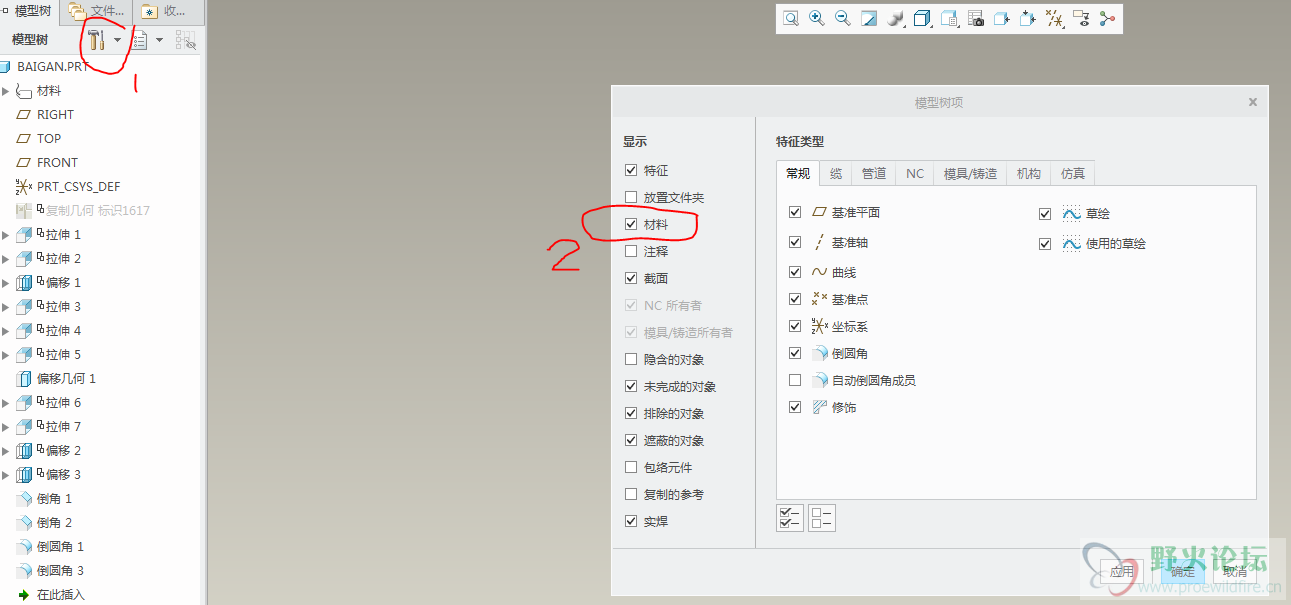Expand the 偏移 3 feature node
The image size is (1291, 605).
pyautogui.click(x=5, y=475)
